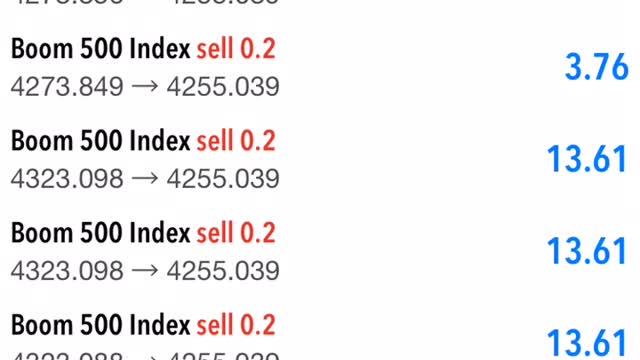The width and height of the screenshot is (640, 360).
Task: Select the sell 0.2 label of the first 13.61 trade
Action: [x=236, y=141]
